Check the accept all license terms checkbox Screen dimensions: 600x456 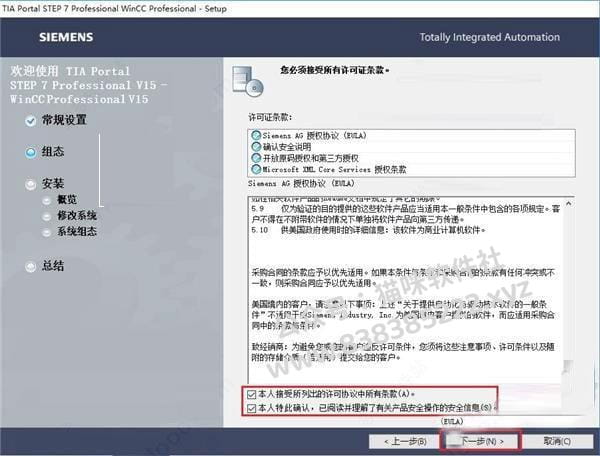click(251, 394)
